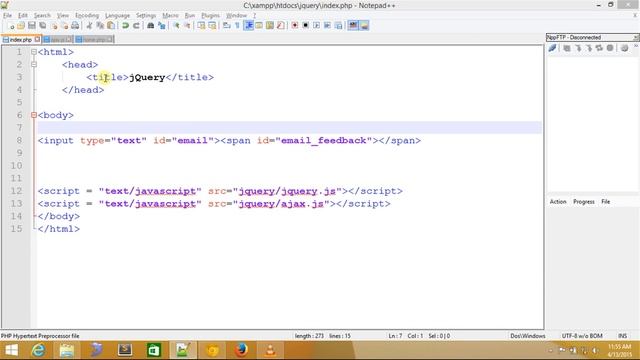
Task: Click the NppFTP refresh icon
Action: (599, 48)
